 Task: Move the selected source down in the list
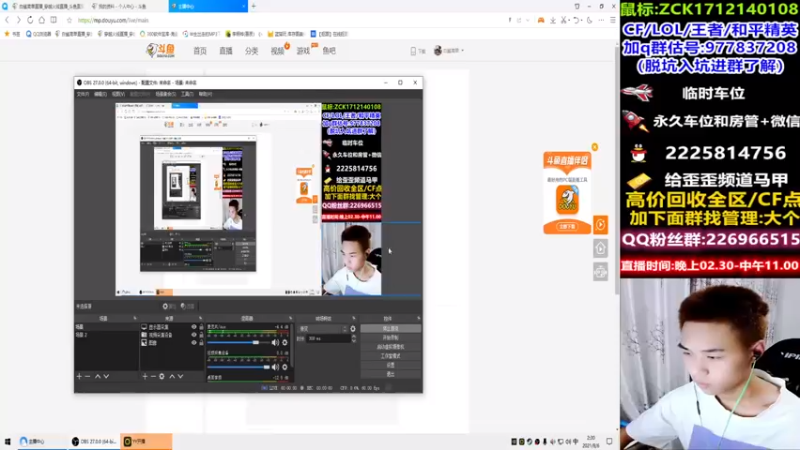181,376
